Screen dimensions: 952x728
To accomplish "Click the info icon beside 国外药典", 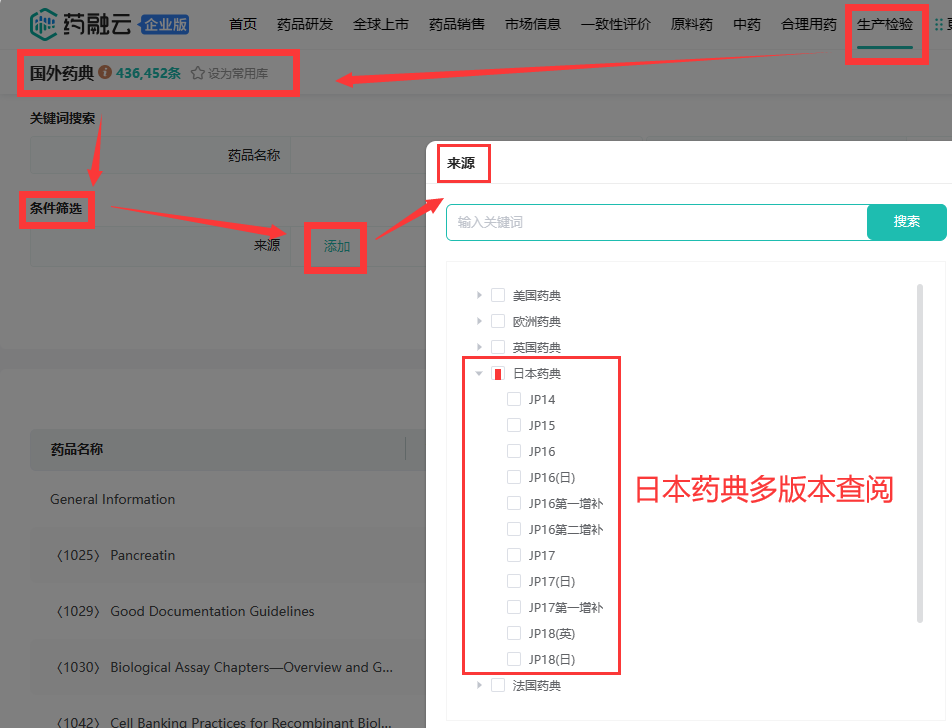I will tap(105, 72).
